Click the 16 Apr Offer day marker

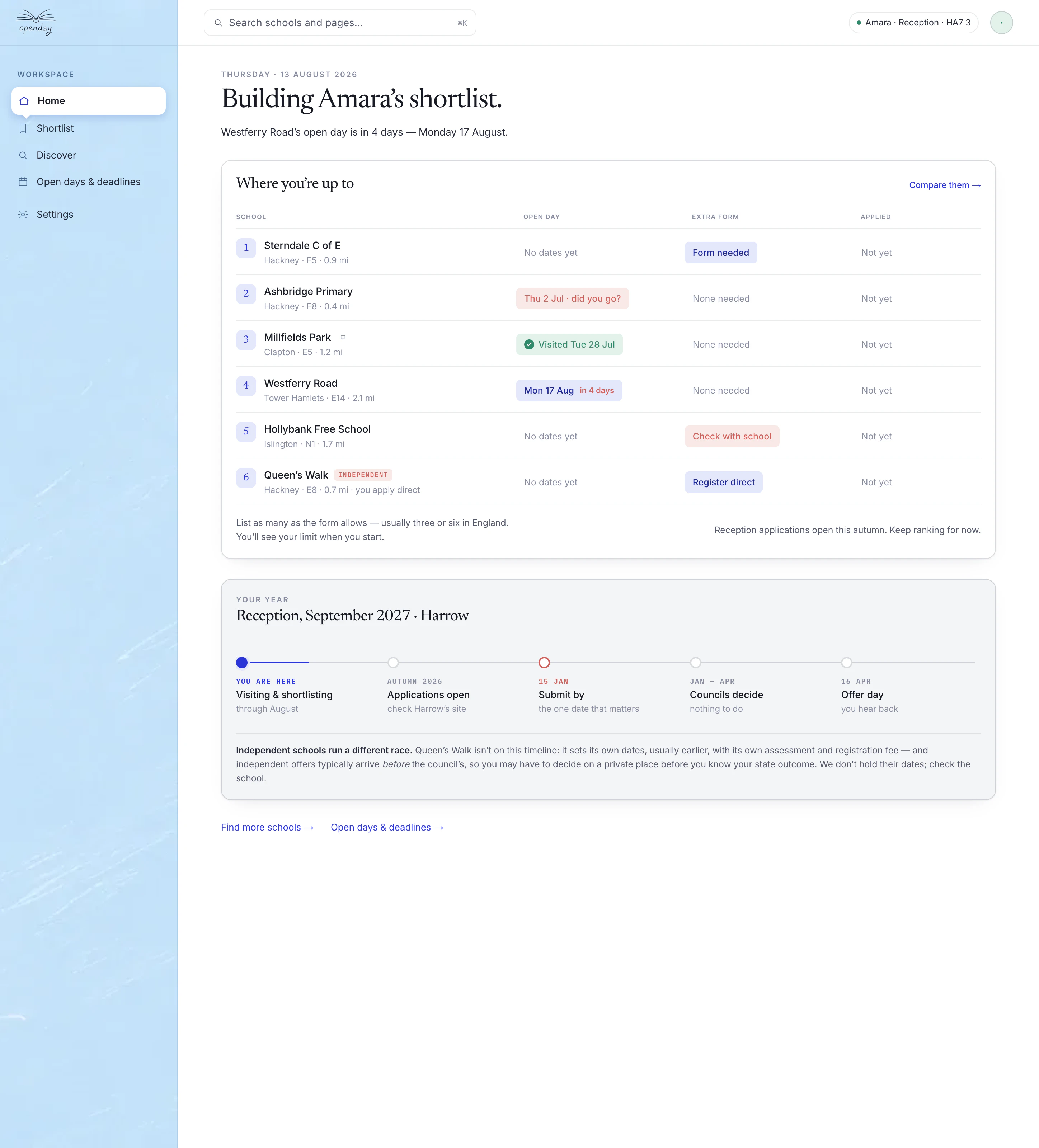click(846, 663)
